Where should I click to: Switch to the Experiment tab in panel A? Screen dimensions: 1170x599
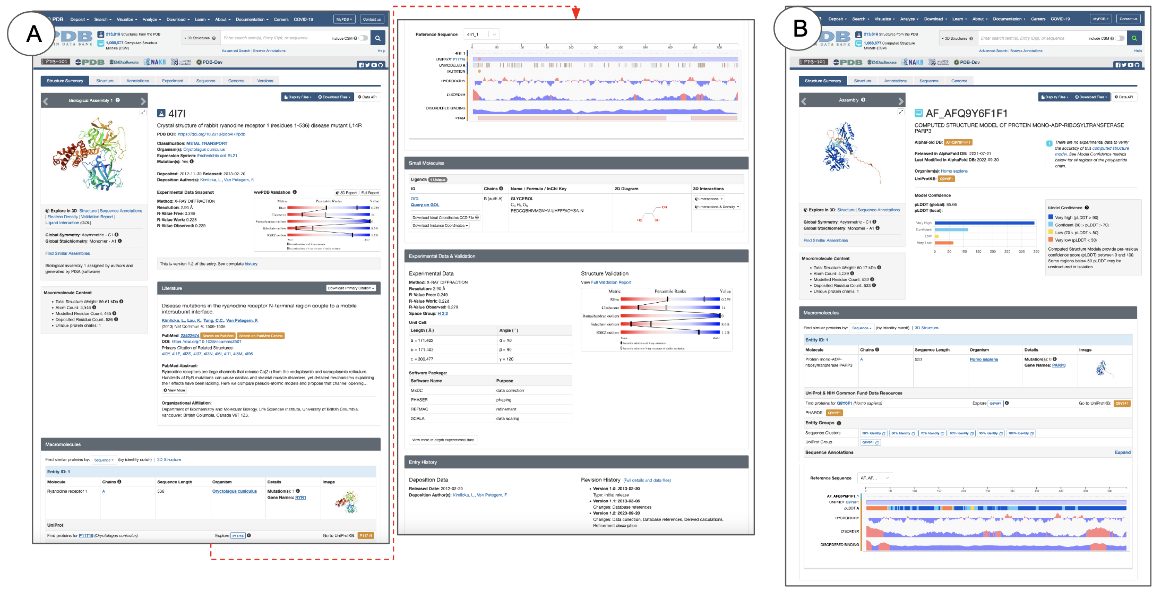coord(172,80)
